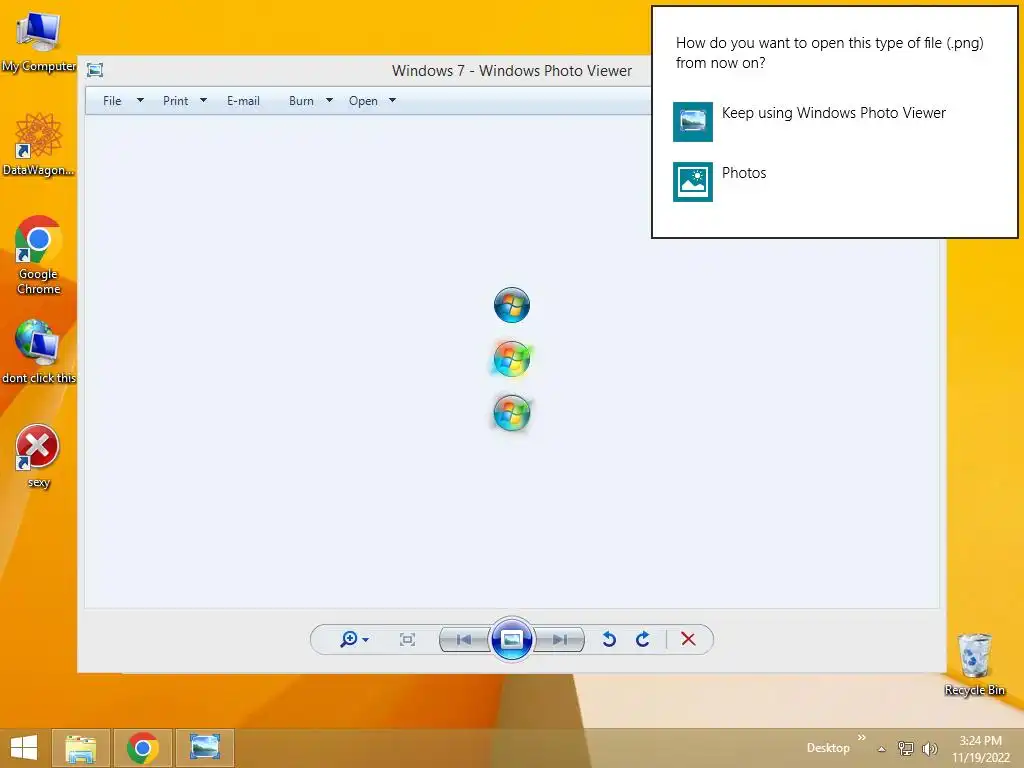Expand the Print dropdown arrow

click(203, 101)
